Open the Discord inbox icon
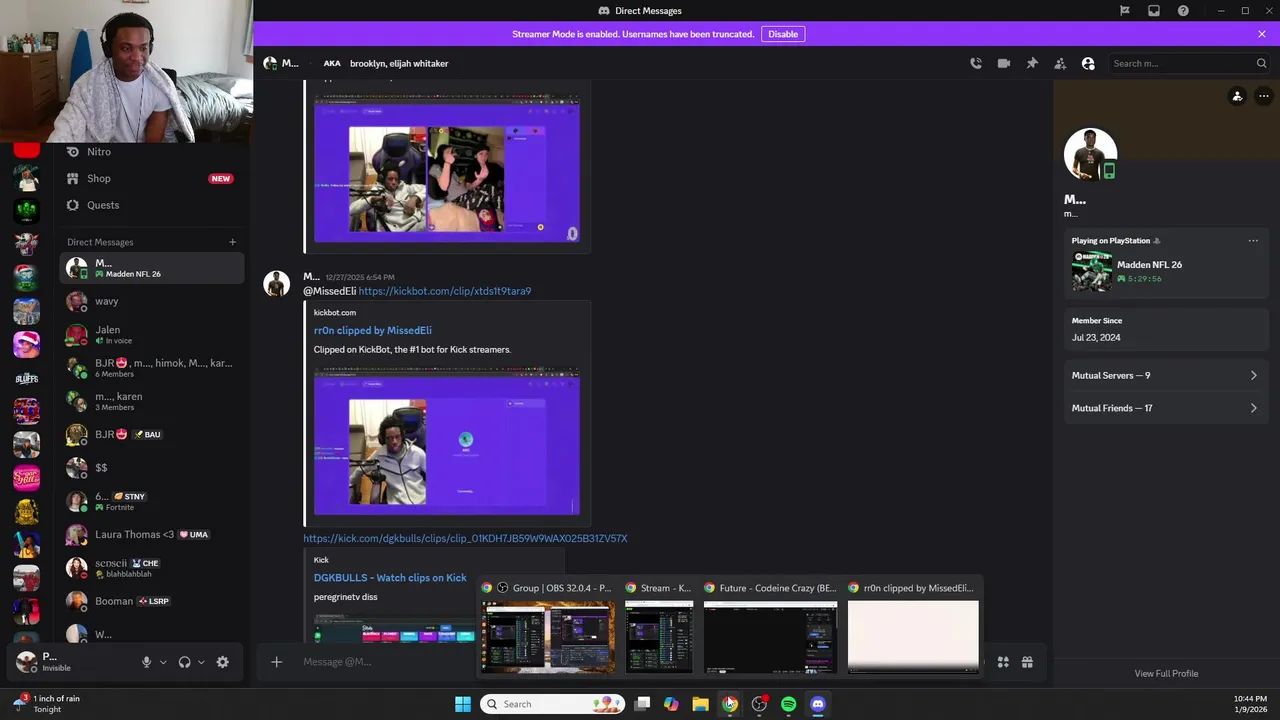The height and width of the screenshot is (720, 1280). point(1154,11)
